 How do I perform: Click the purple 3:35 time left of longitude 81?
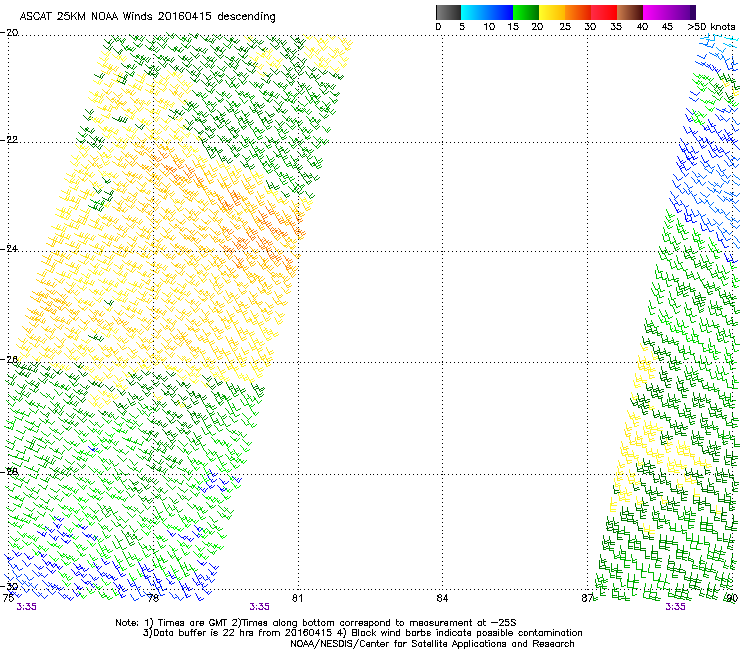click(x=260, y=607)
